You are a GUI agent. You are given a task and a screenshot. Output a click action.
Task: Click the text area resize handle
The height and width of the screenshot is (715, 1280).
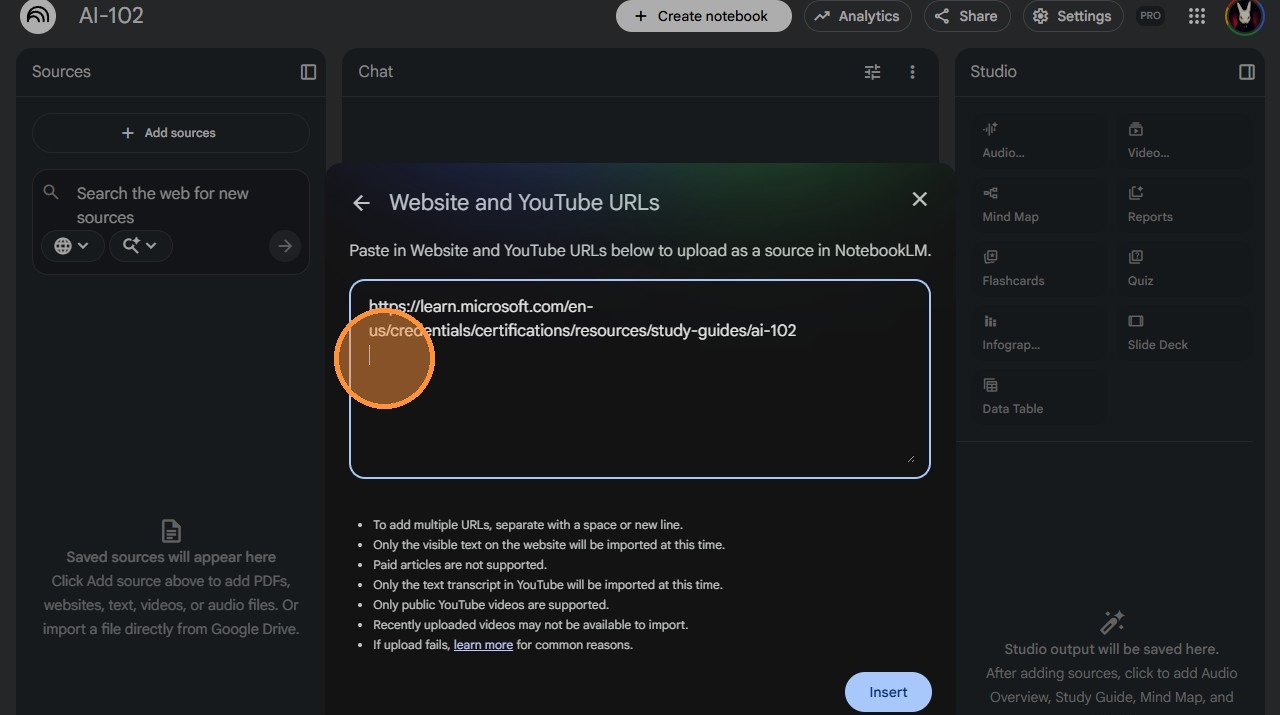tap(910, 458)
